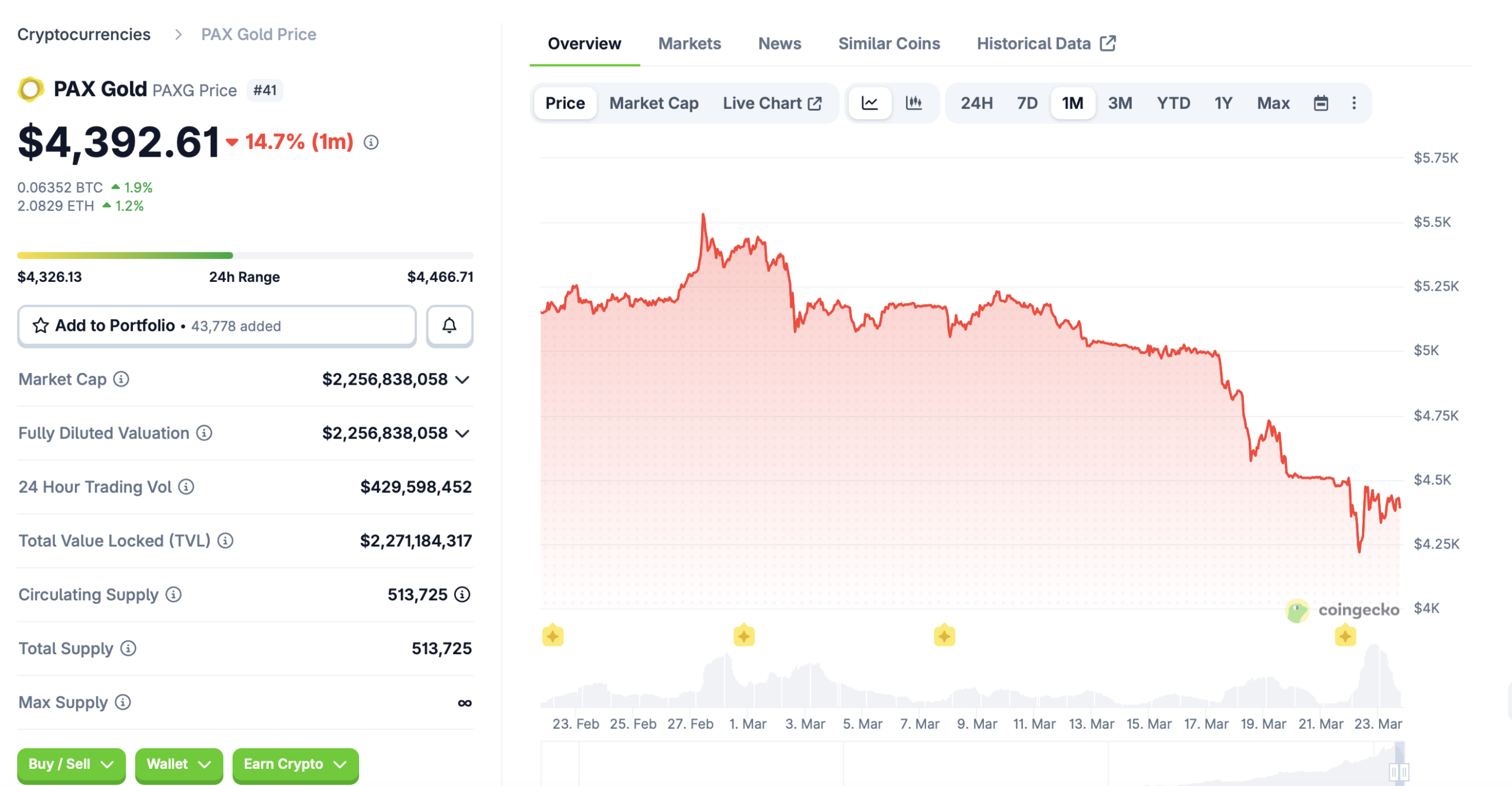Click the 24h Range progress bar

click(x=244, y=255)
